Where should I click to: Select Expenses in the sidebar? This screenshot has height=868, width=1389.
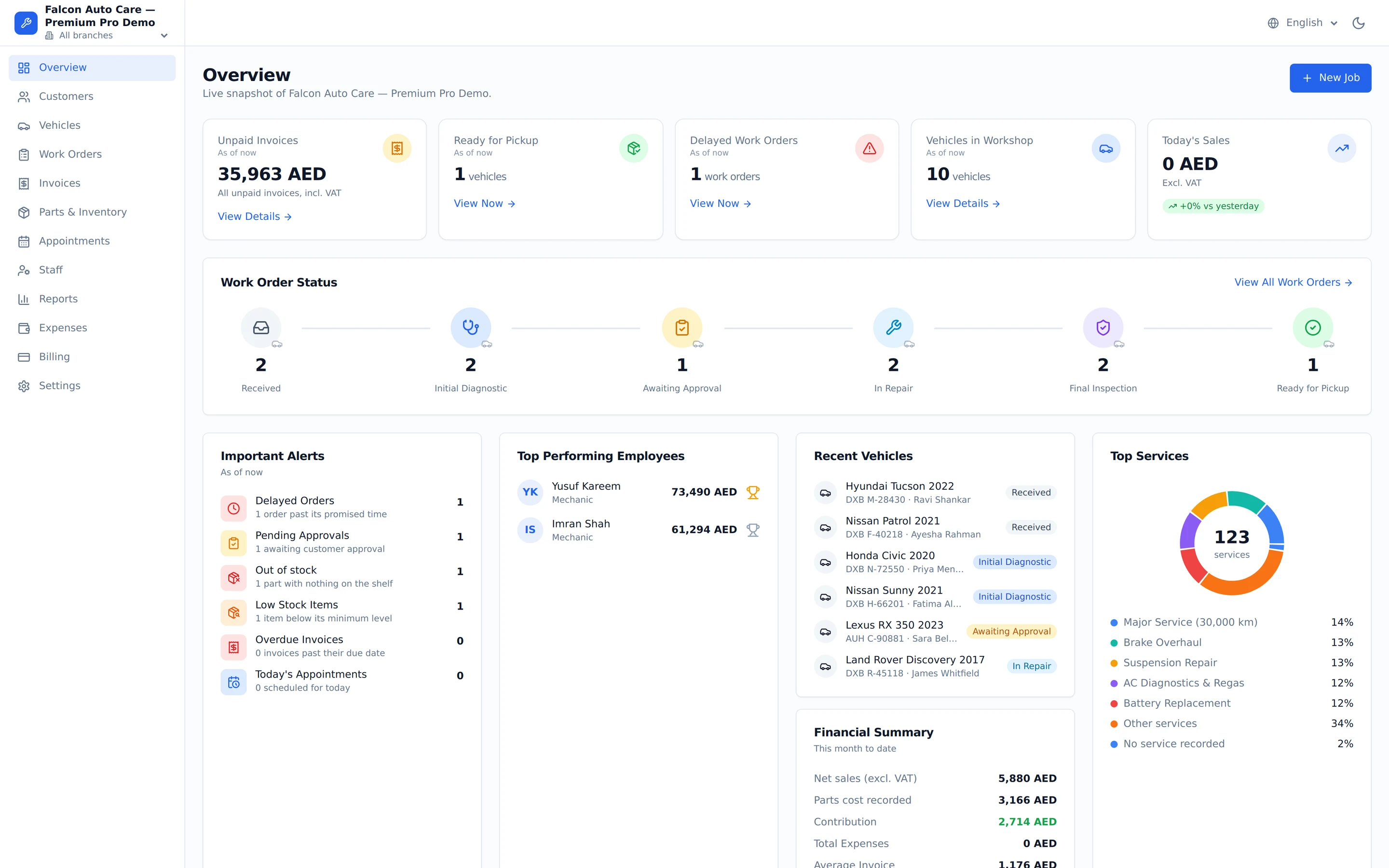[x=92, y=328]
